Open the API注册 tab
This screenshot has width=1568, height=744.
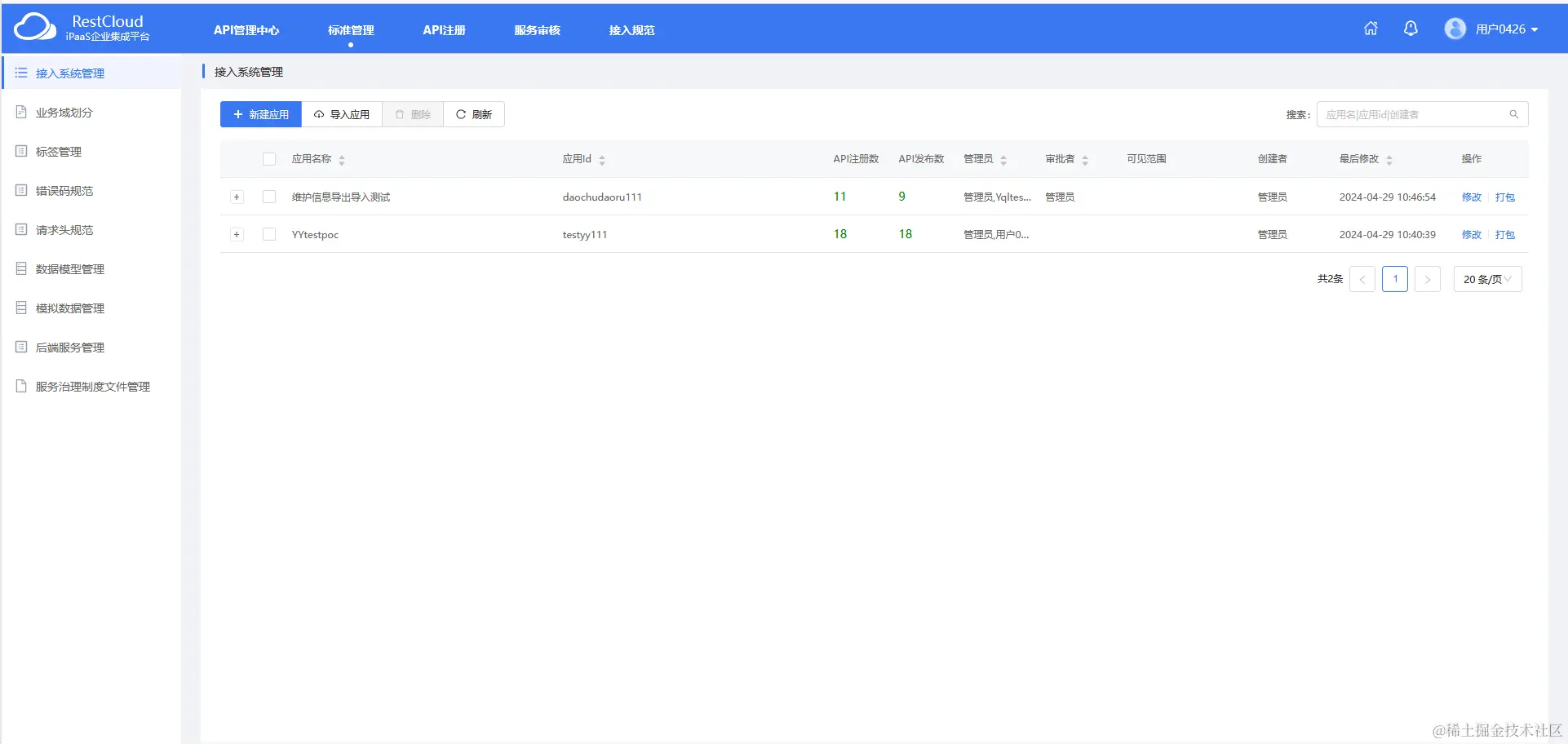pyautogui.click(x=444, y=30)
